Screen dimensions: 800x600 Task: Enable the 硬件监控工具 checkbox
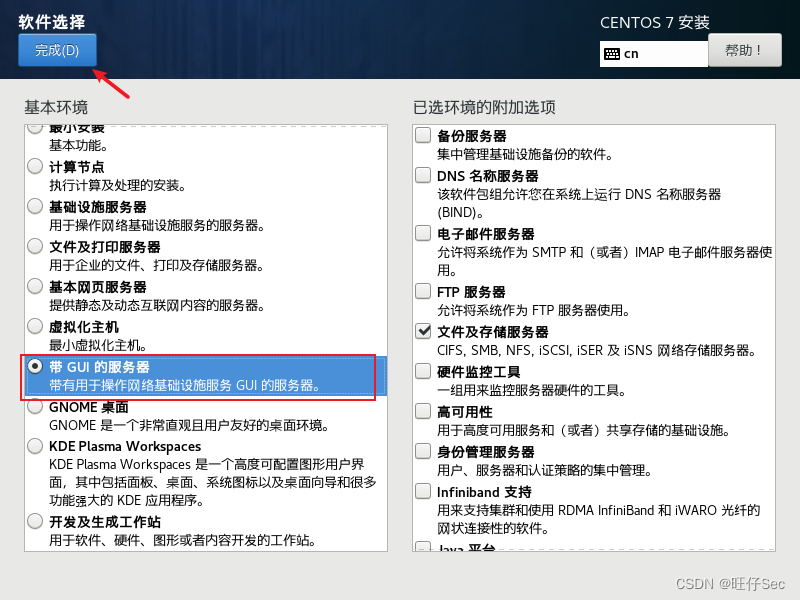[x=423, y=371]
